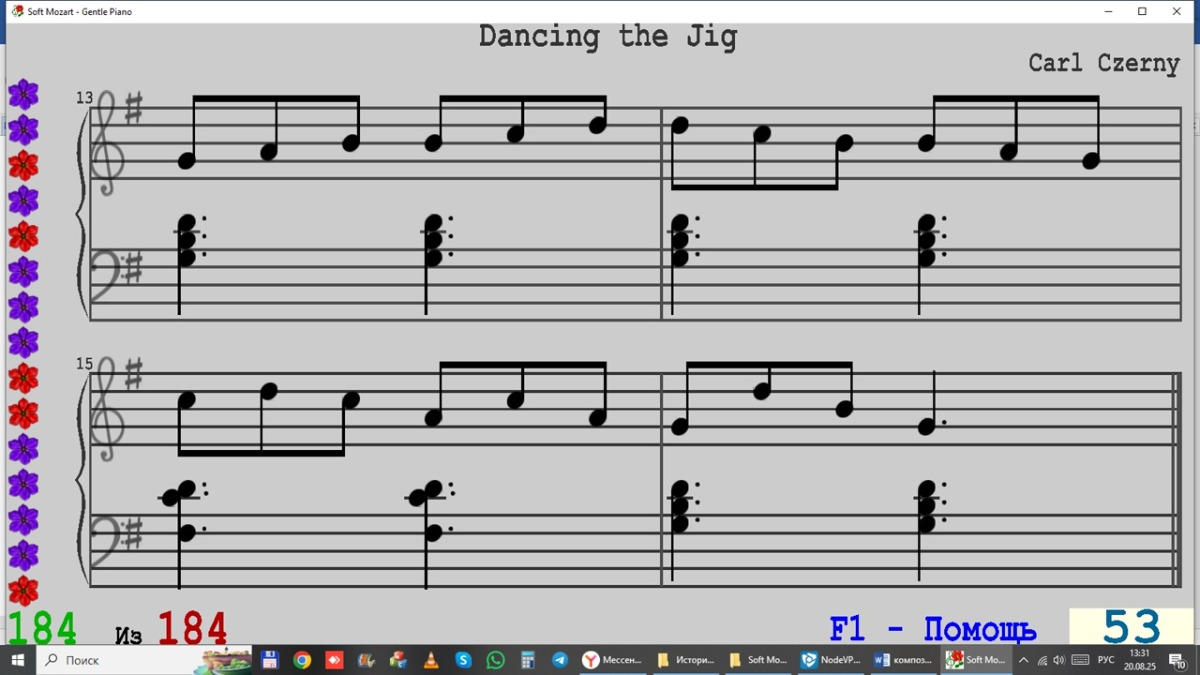The height and width of the screenshot is (675, 1200).
Task: Click the touch keyboard tray icon
Action: click(1080, 660)
